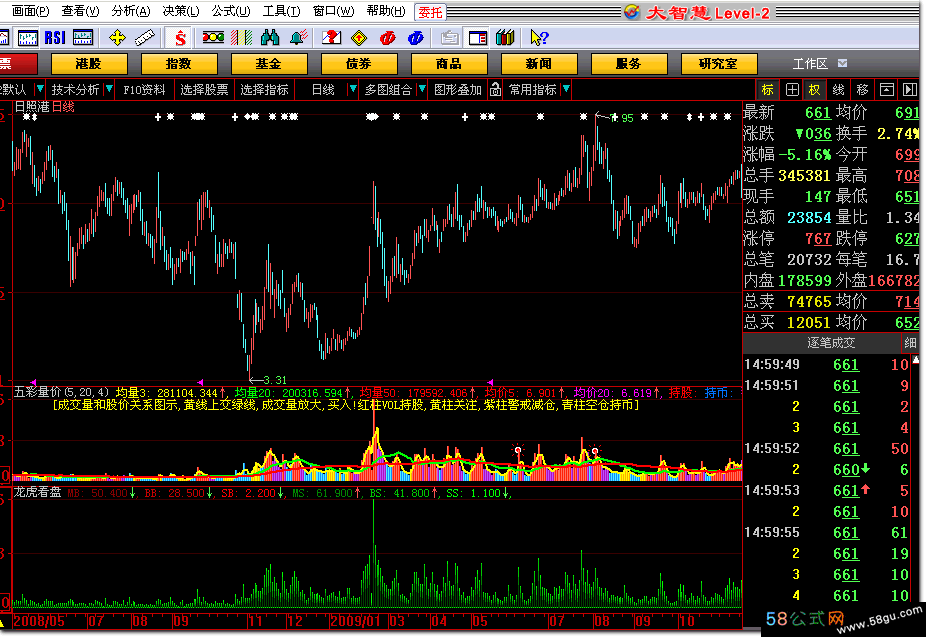Open the 画面(P) menu
The height and width of the screenshot is (637, 926).
click(x=30, y=11)
